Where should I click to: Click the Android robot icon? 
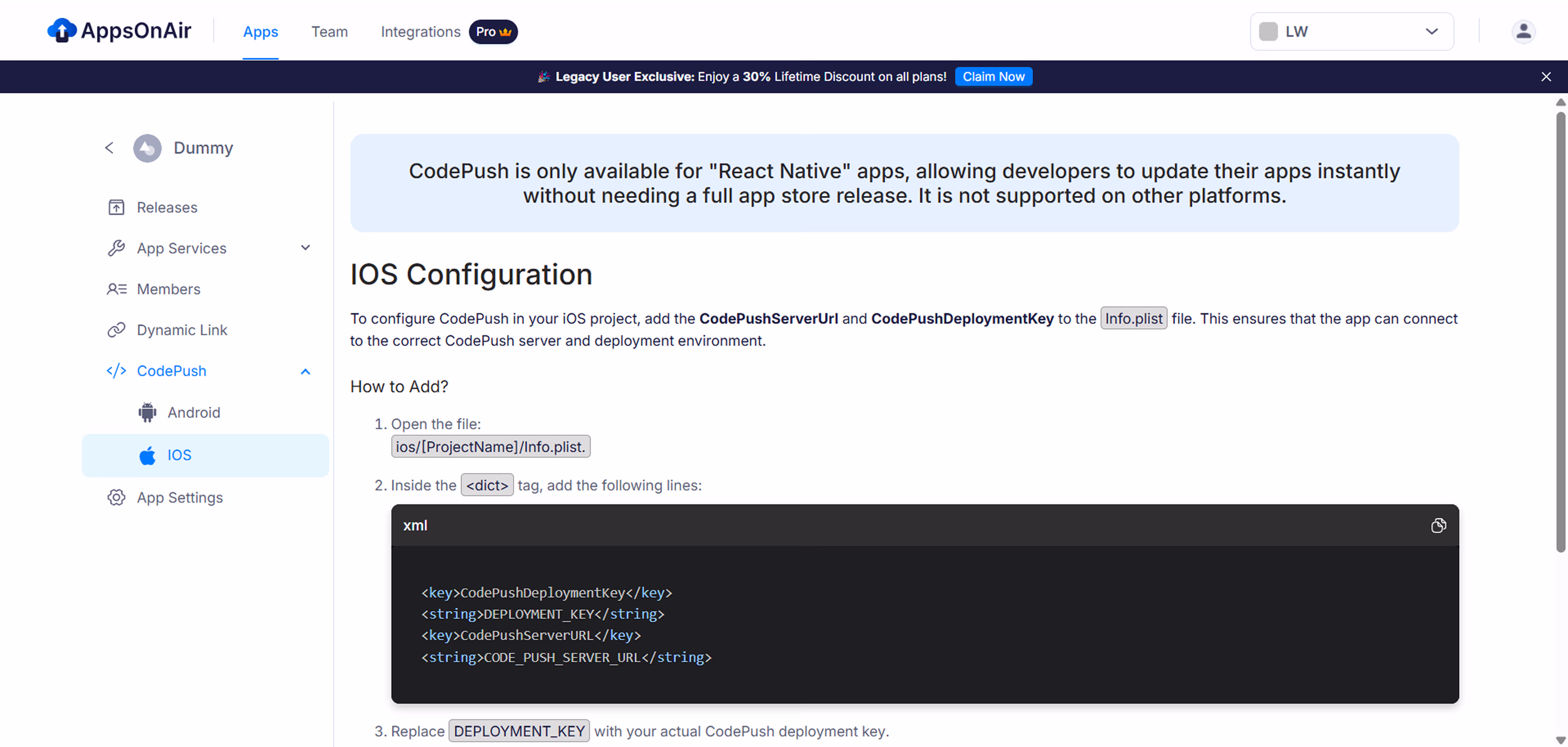[x=147, y=412]
